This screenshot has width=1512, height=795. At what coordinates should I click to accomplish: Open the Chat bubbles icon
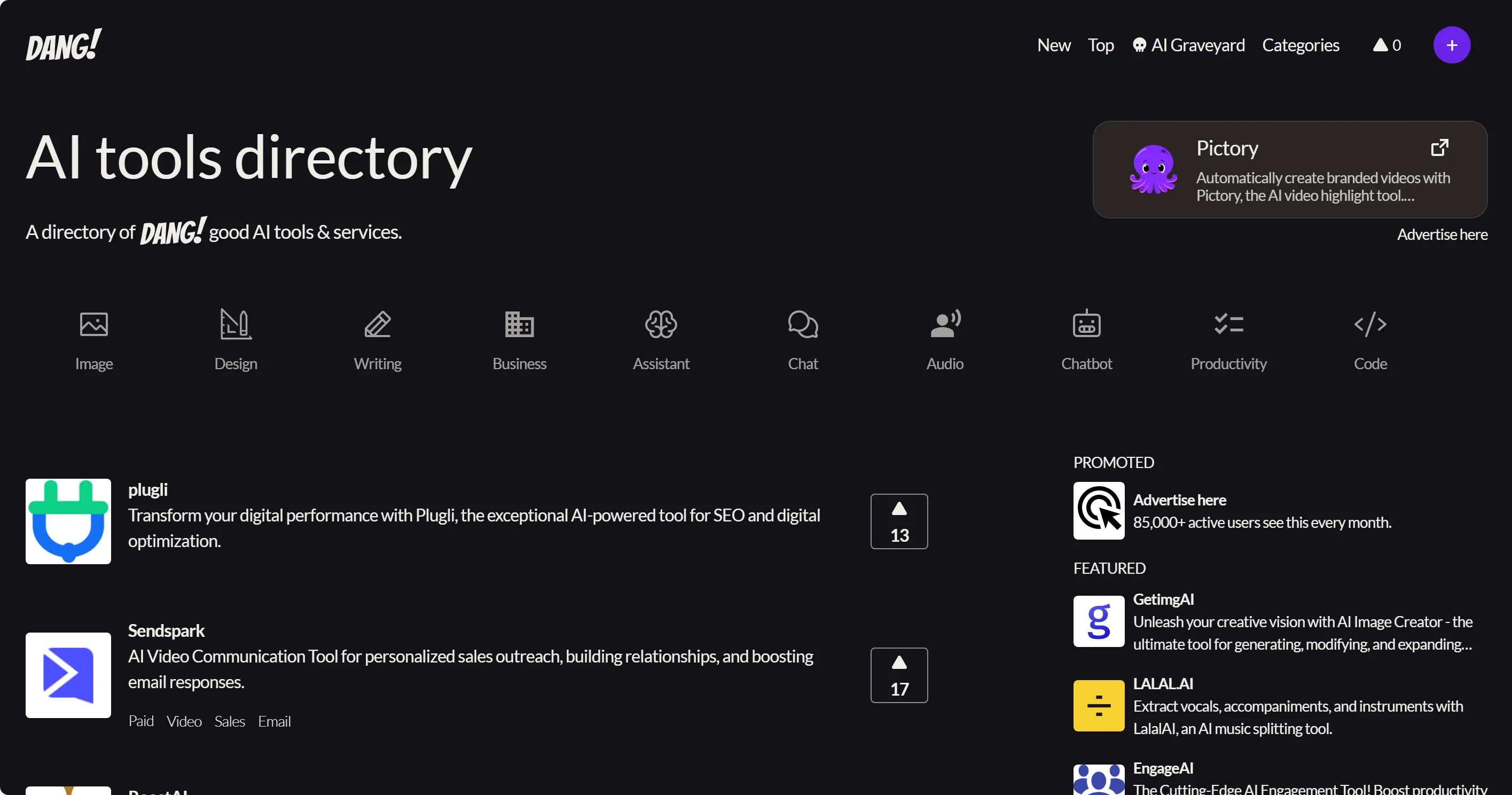[803, 324]
